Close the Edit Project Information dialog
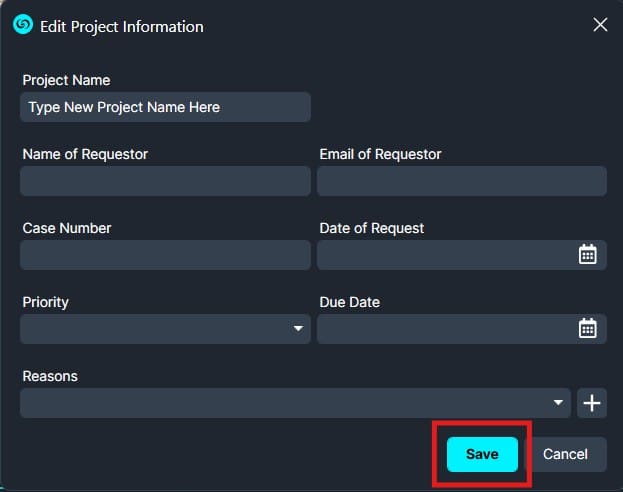623x492 pixels. click(600, 25)
